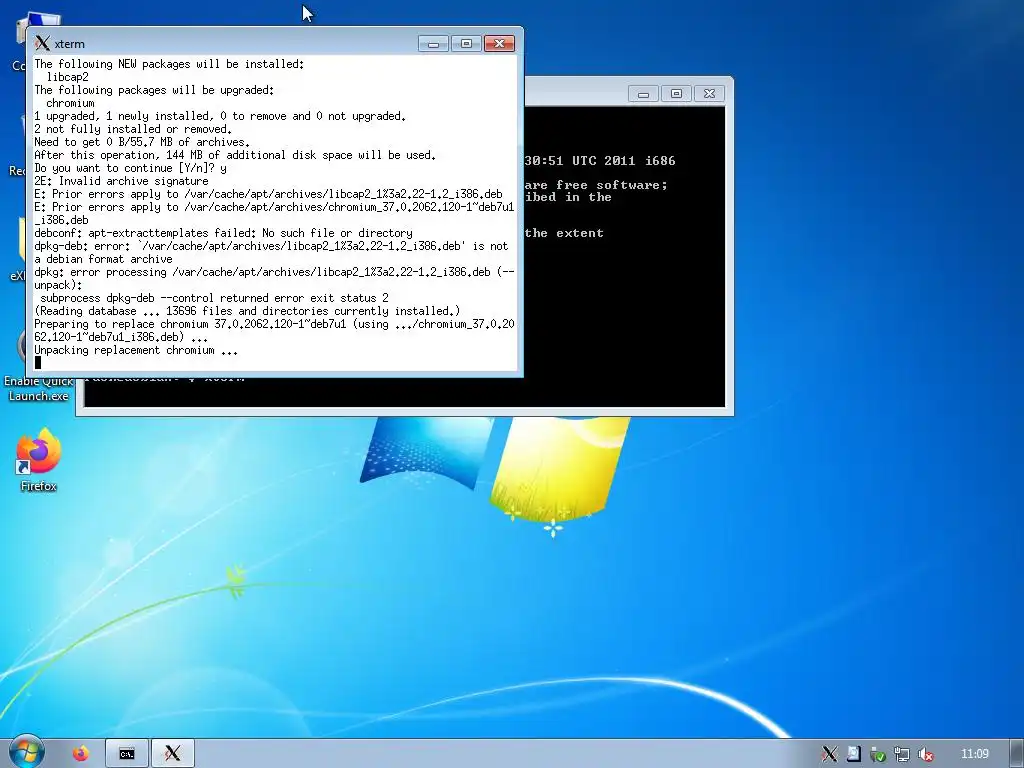Open the Firefox desktop shortcut
This screenshot has height=768, width=1024.
tap(39, 460)
